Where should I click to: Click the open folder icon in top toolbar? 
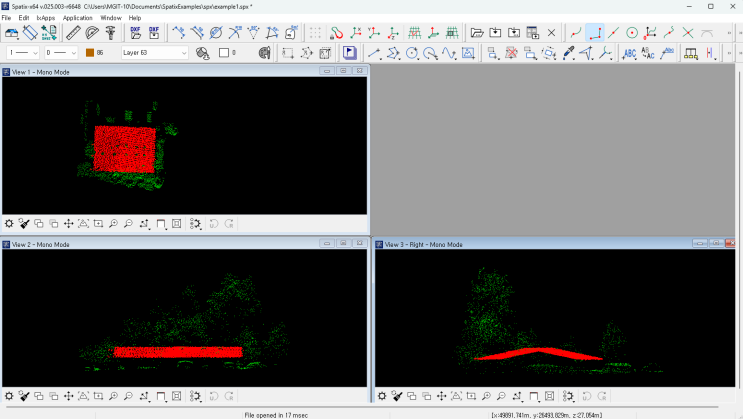(477, 33)
